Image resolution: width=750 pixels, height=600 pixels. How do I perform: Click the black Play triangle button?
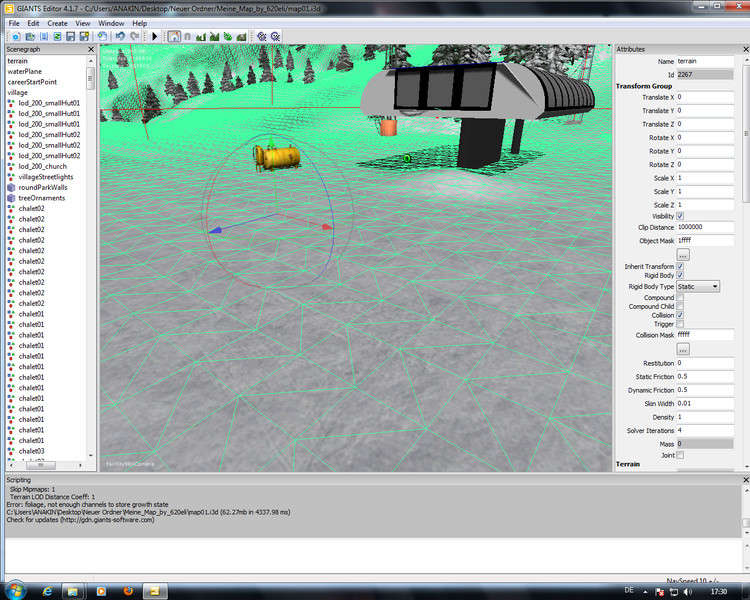pos(154,36)
